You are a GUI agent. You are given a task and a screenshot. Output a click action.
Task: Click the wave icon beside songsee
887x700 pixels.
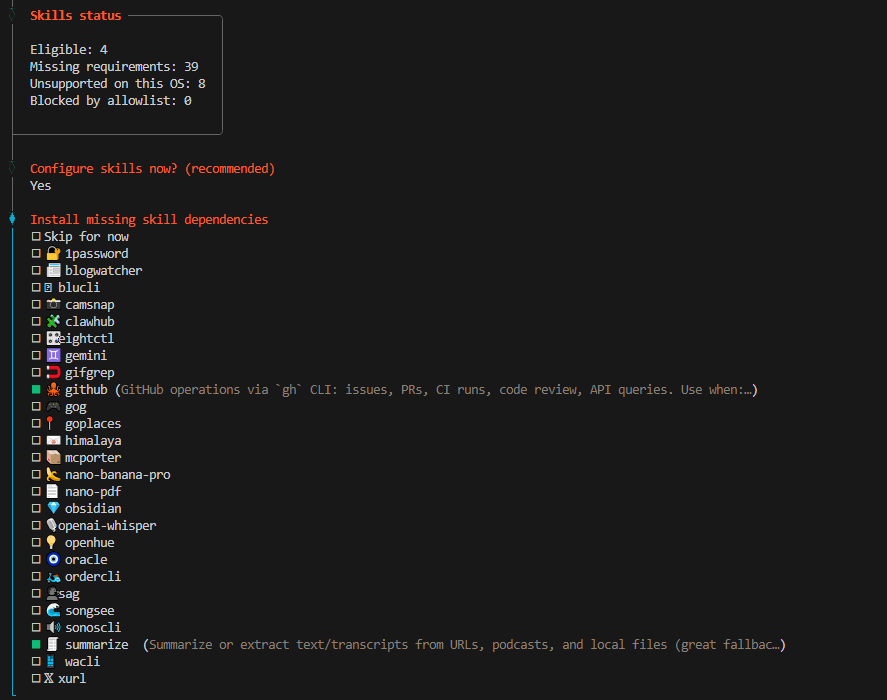click(x=53, y=610)
